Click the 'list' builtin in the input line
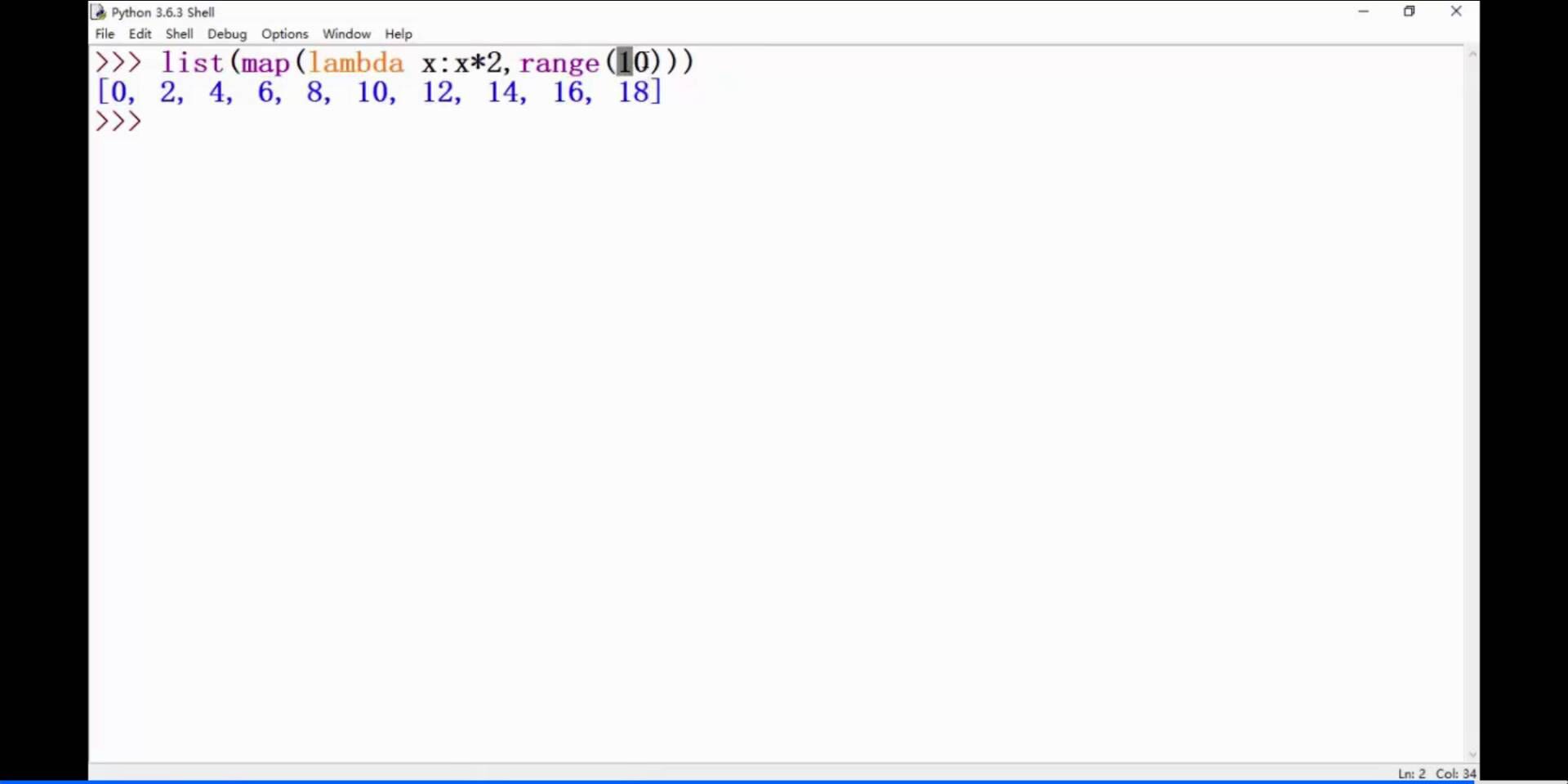 pyautogui.click(x=192, y=63)
